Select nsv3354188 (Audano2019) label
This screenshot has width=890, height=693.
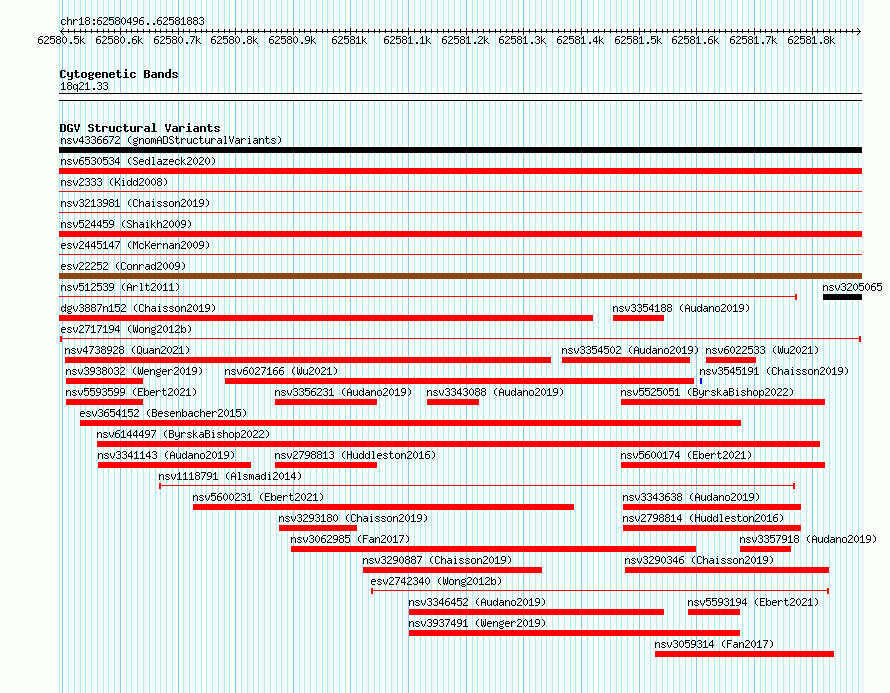[x=681, y=308]
